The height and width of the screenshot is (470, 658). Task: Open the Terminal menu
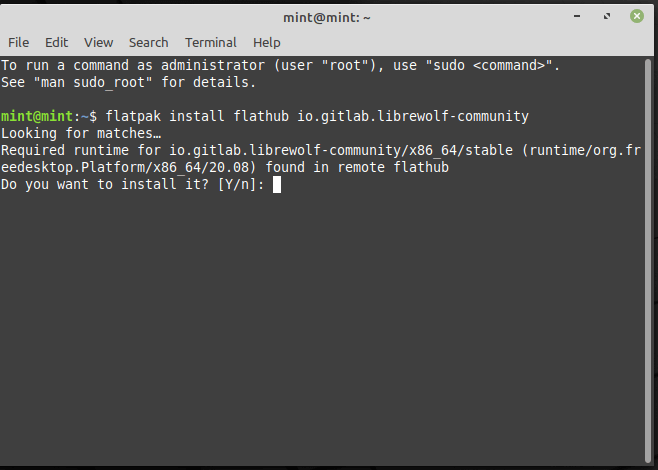pos(210,42)
